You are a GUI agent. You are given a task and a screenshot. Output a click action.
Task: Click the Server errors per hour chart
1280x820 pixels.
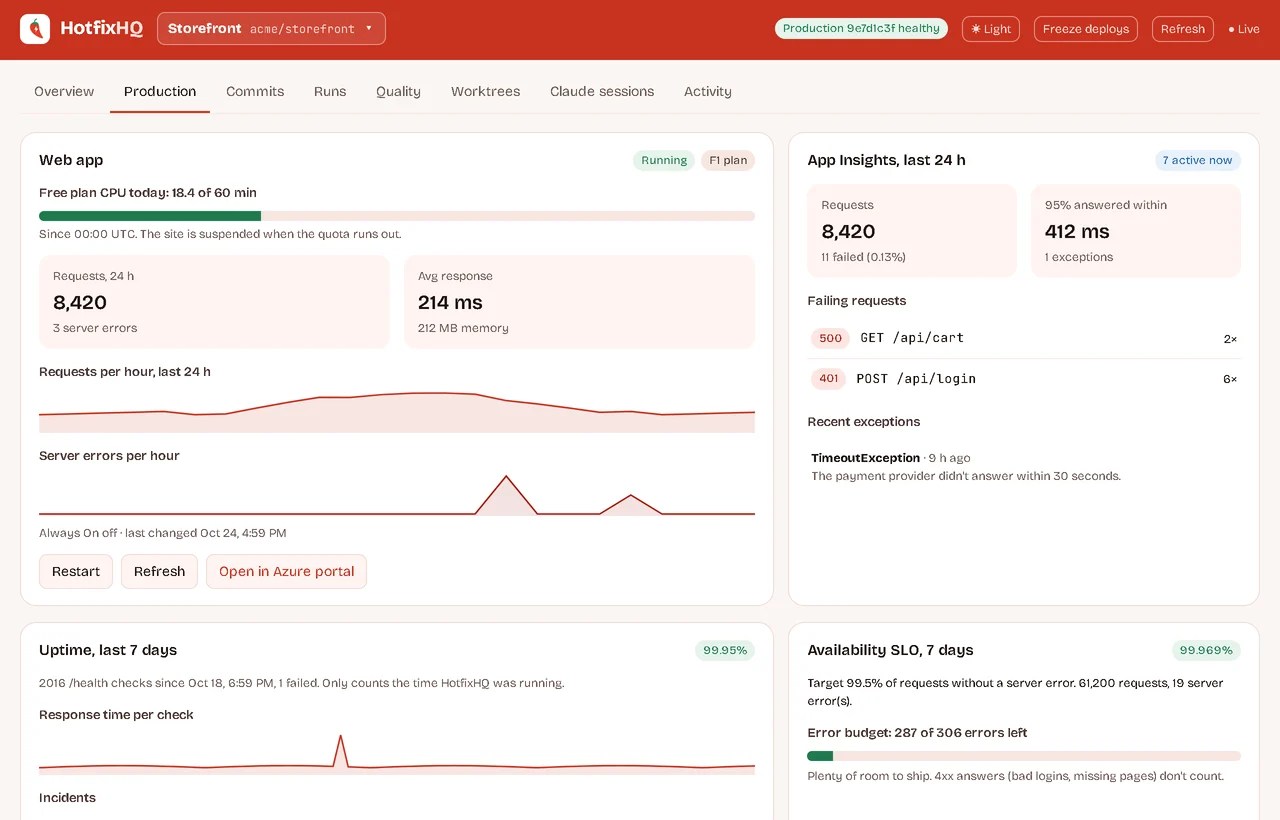pyautogui.click(x=397, y=495)
